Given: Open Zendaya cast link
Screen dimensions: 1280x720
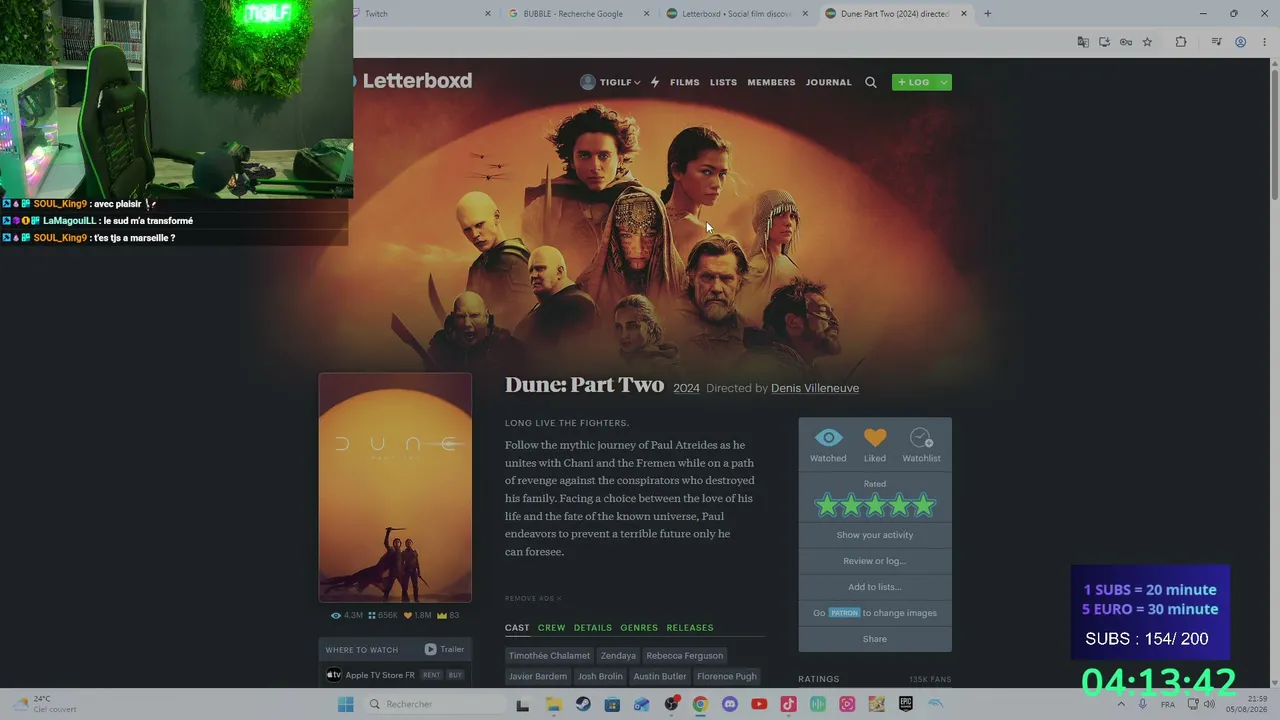Looking at the screenshot, I should coord(618,656).
